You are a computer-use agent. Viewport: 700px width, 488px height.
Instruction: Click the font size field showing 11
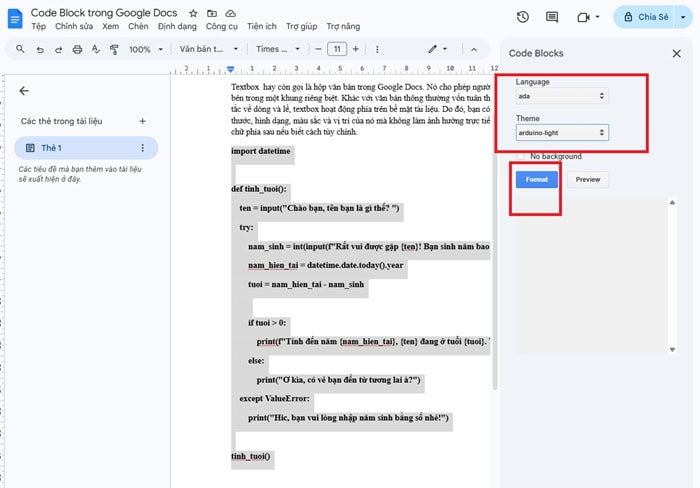point(337,49)
